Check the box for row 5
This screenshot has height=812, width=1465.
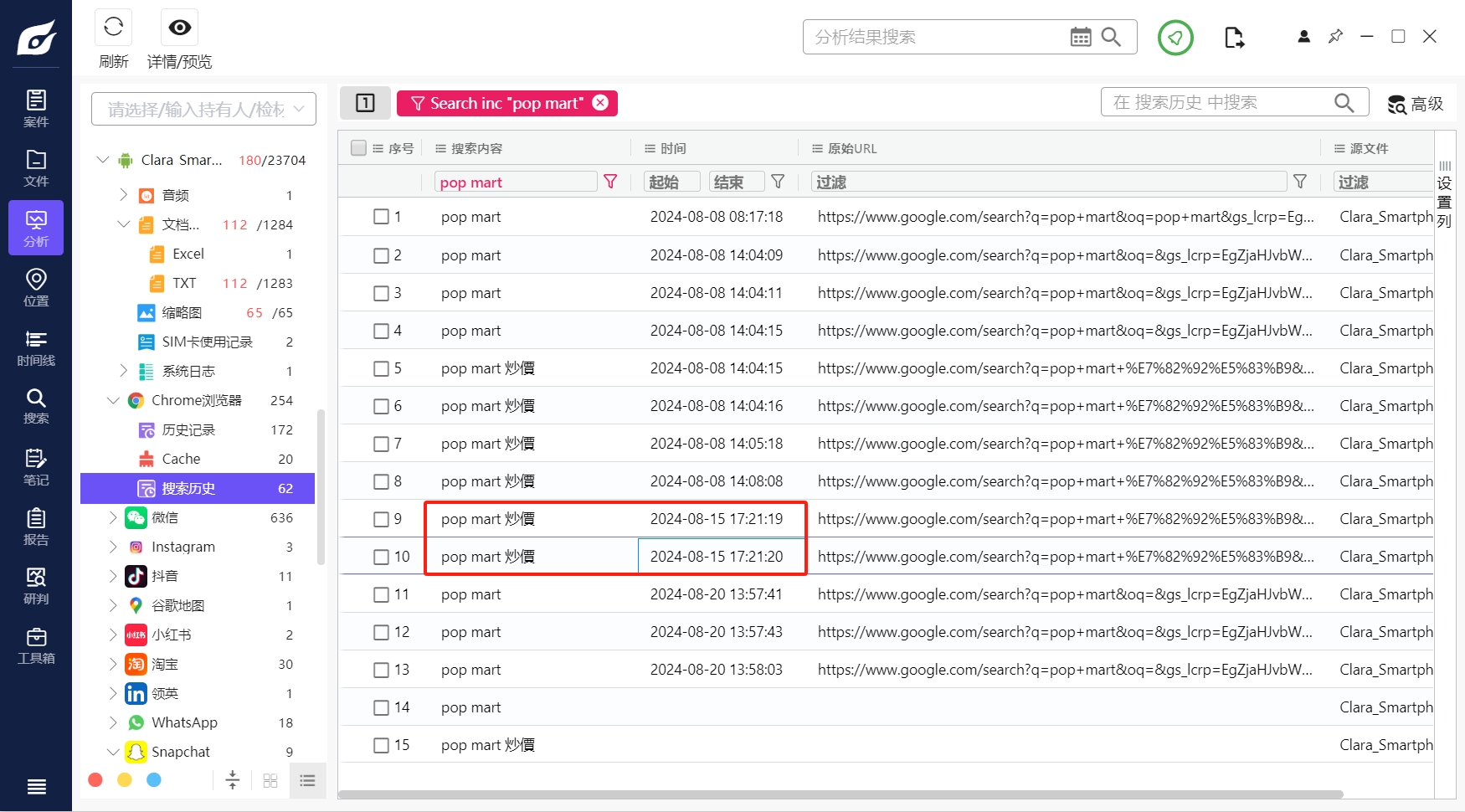(x=381, y=368)
